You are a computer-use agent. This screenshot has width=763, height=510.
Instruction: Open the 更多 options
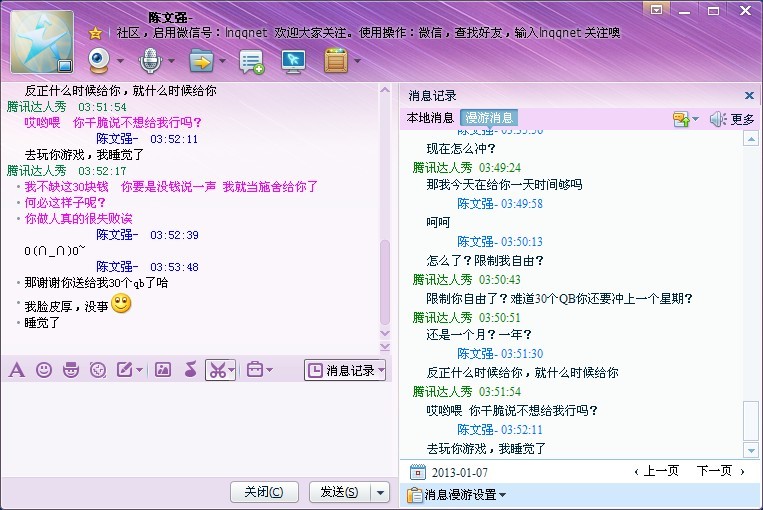[742, 119]
